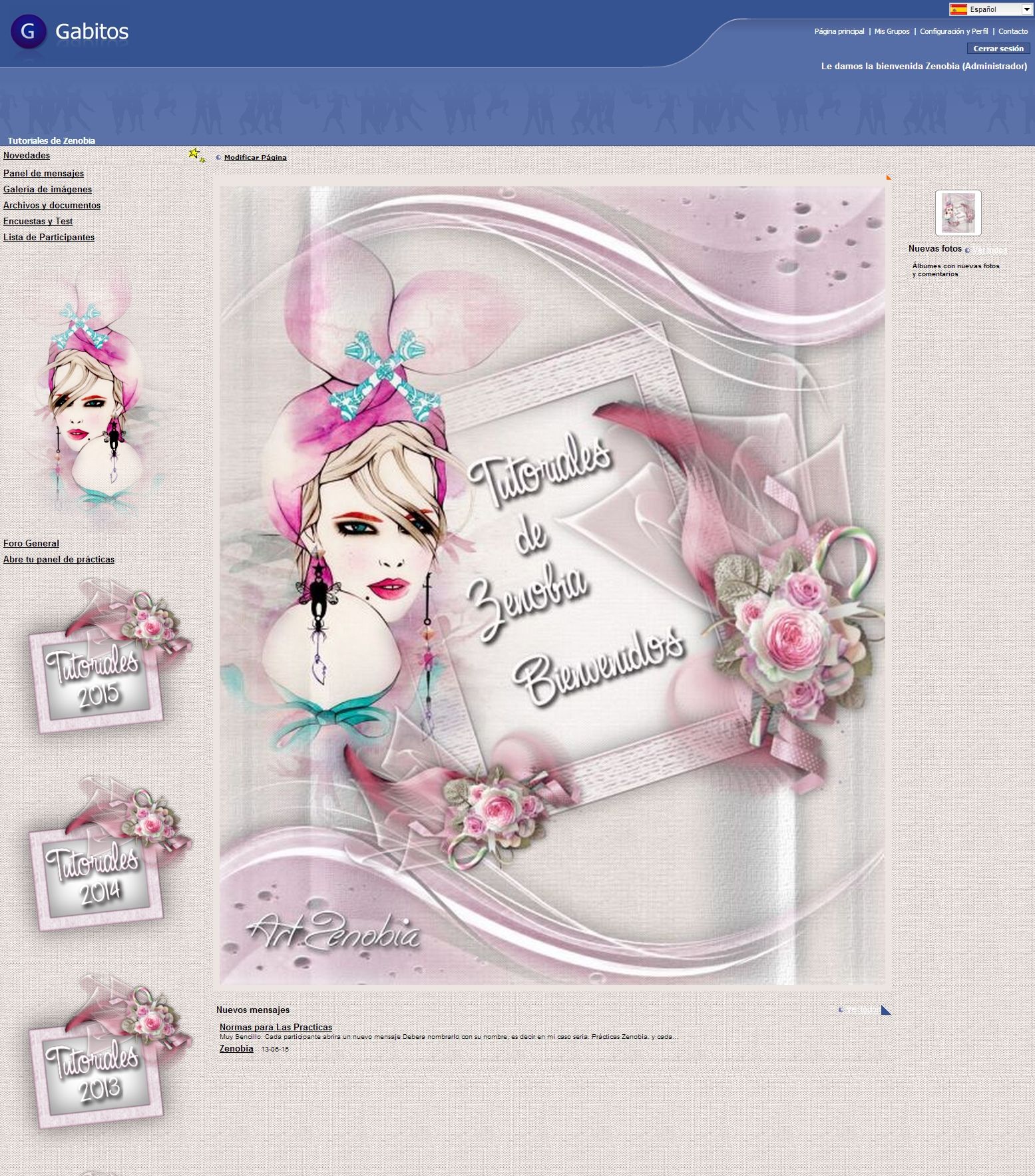Click the blue triangle beside Nuevos mensajes
The height and width of the screenshot is (1176, 1035).
click(886, 1010)
